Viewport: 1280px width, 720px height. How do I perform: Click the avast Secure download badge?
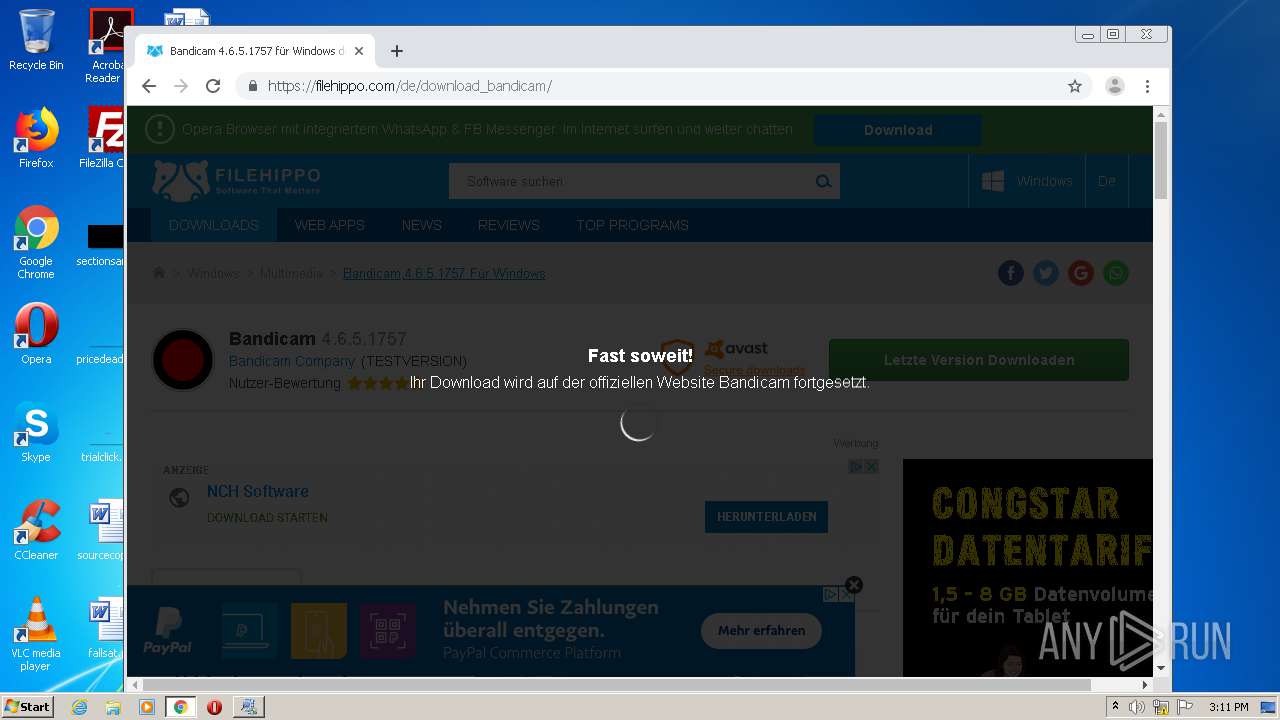click(733, 357)
